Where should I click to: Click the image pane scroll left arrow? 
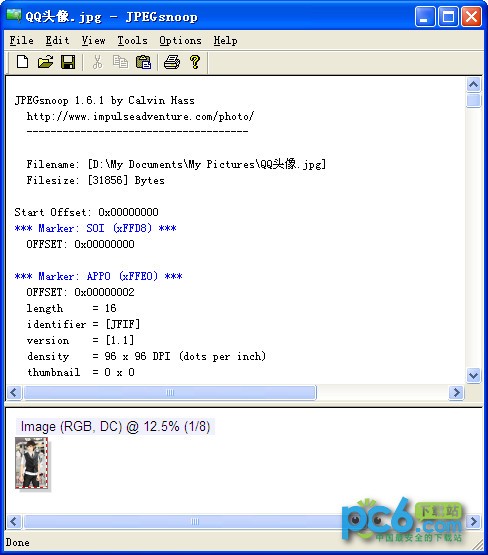tap(14, 521)
